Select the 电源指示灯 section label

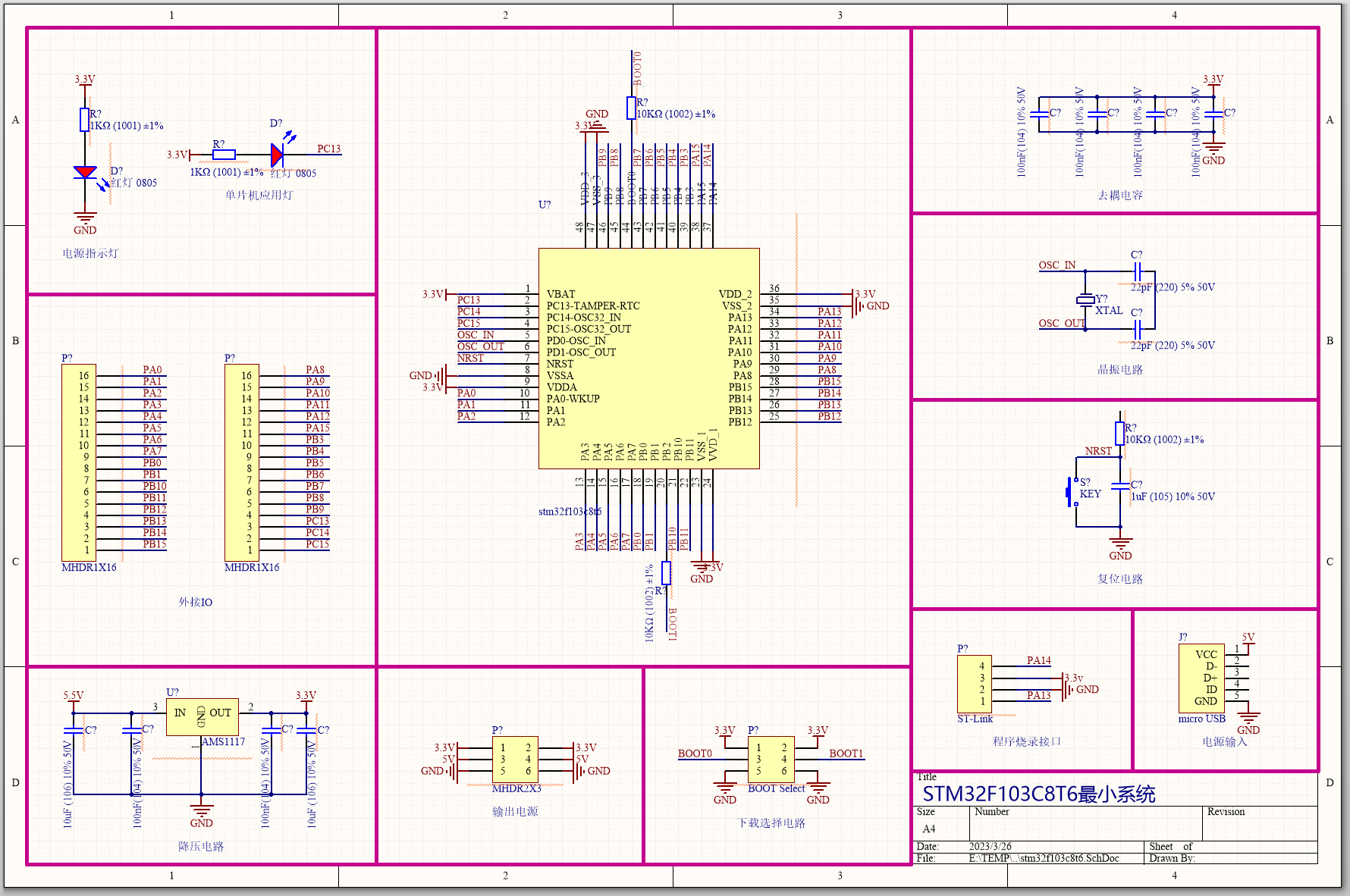[90, 253]
